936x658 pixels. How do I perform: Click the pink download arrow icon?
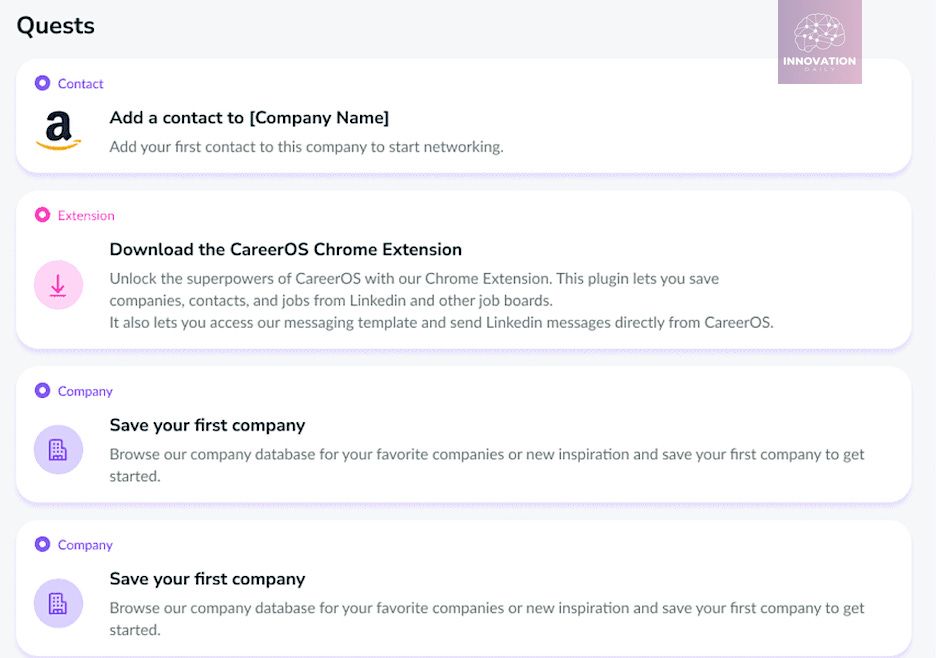(x=58, y=286)
